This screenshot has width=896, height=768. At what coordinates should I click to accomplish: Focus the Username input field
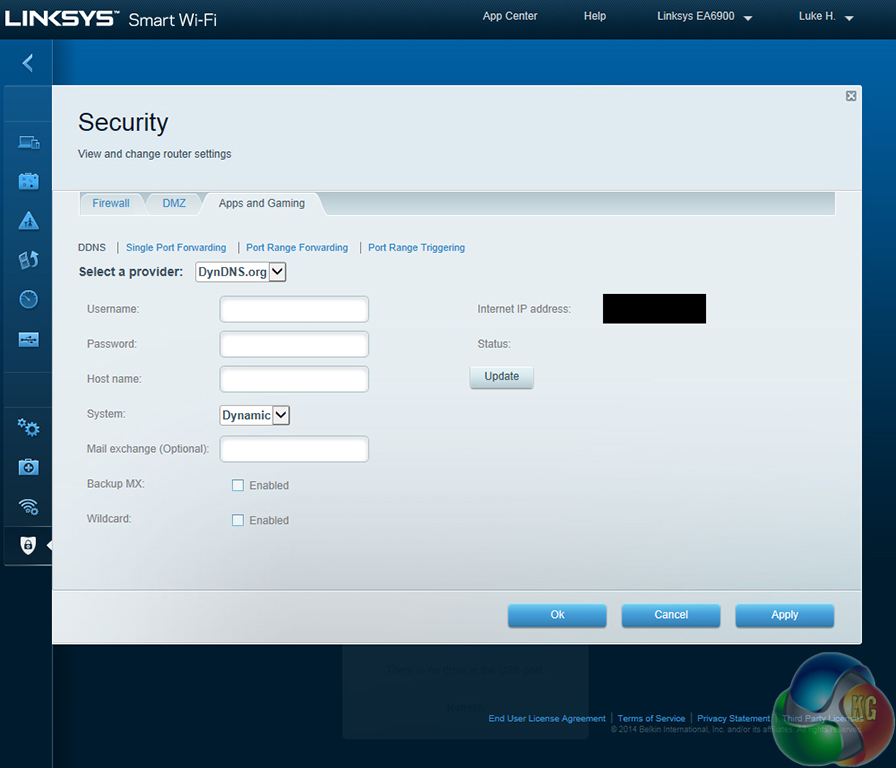(x=294, y=310)
